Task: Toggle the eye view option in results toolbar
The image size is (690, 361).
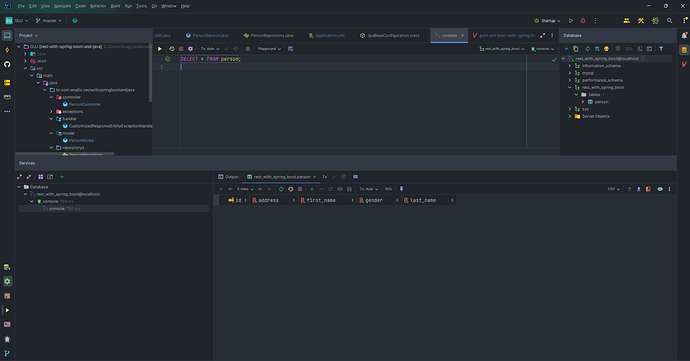Action: 660,189
